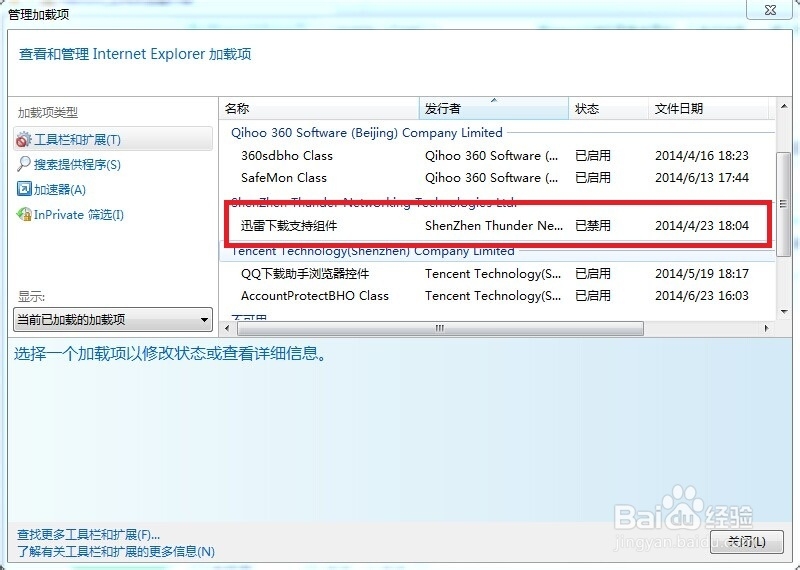Click the scroll down arrow of list
This screenshot has width=800, height=570.
pyautogui.click(x=784, y=312)
